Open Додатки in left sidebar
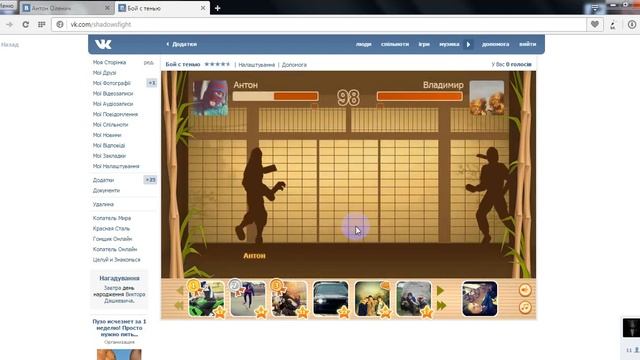The height and width of the screenshot is (360, 640). 103,180
